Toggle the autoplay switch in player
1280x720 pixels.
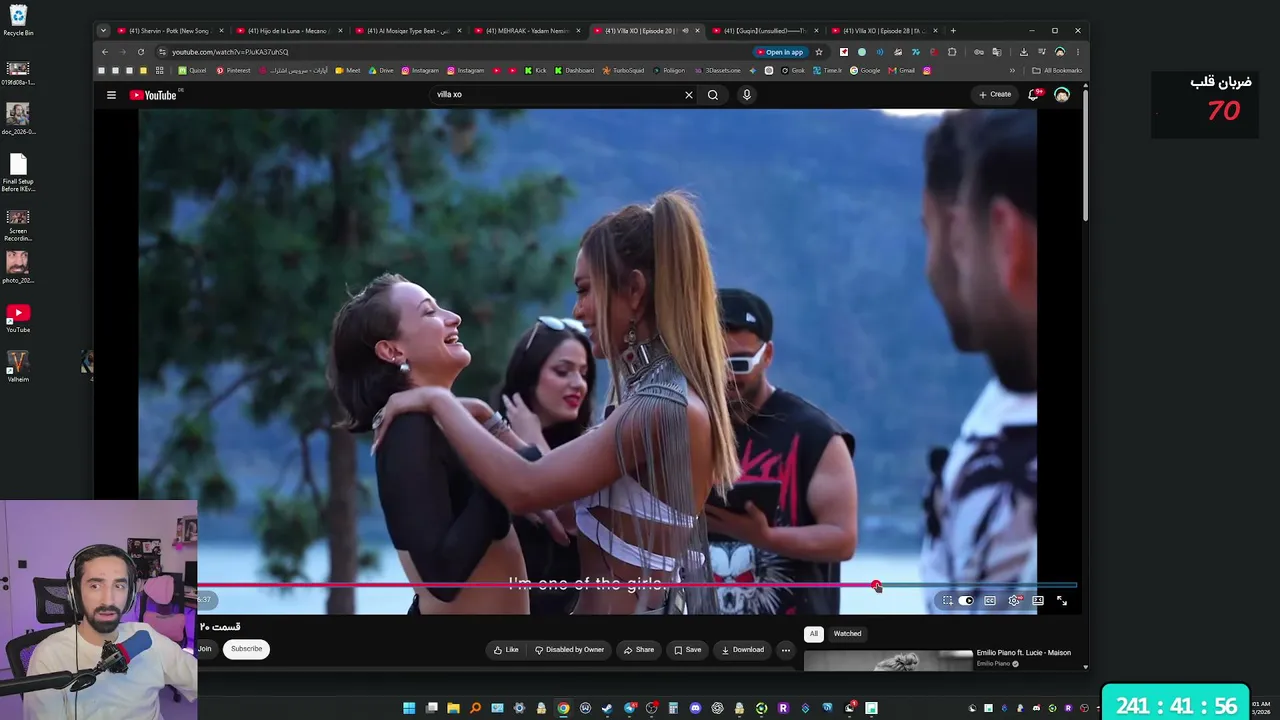(966, 601)
